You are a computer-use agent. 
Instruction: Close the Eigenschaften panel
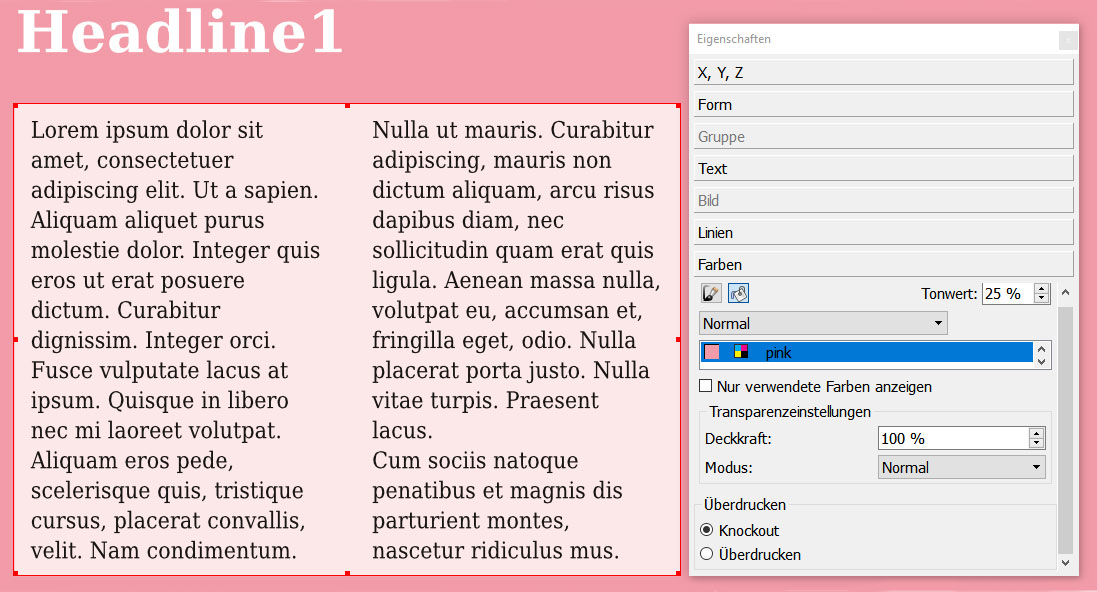(x=1067, y=40)
